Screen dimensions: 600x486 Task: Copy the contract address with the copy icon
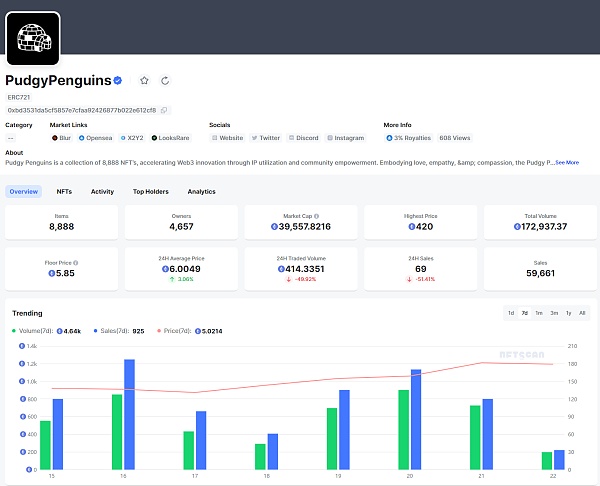164,110
